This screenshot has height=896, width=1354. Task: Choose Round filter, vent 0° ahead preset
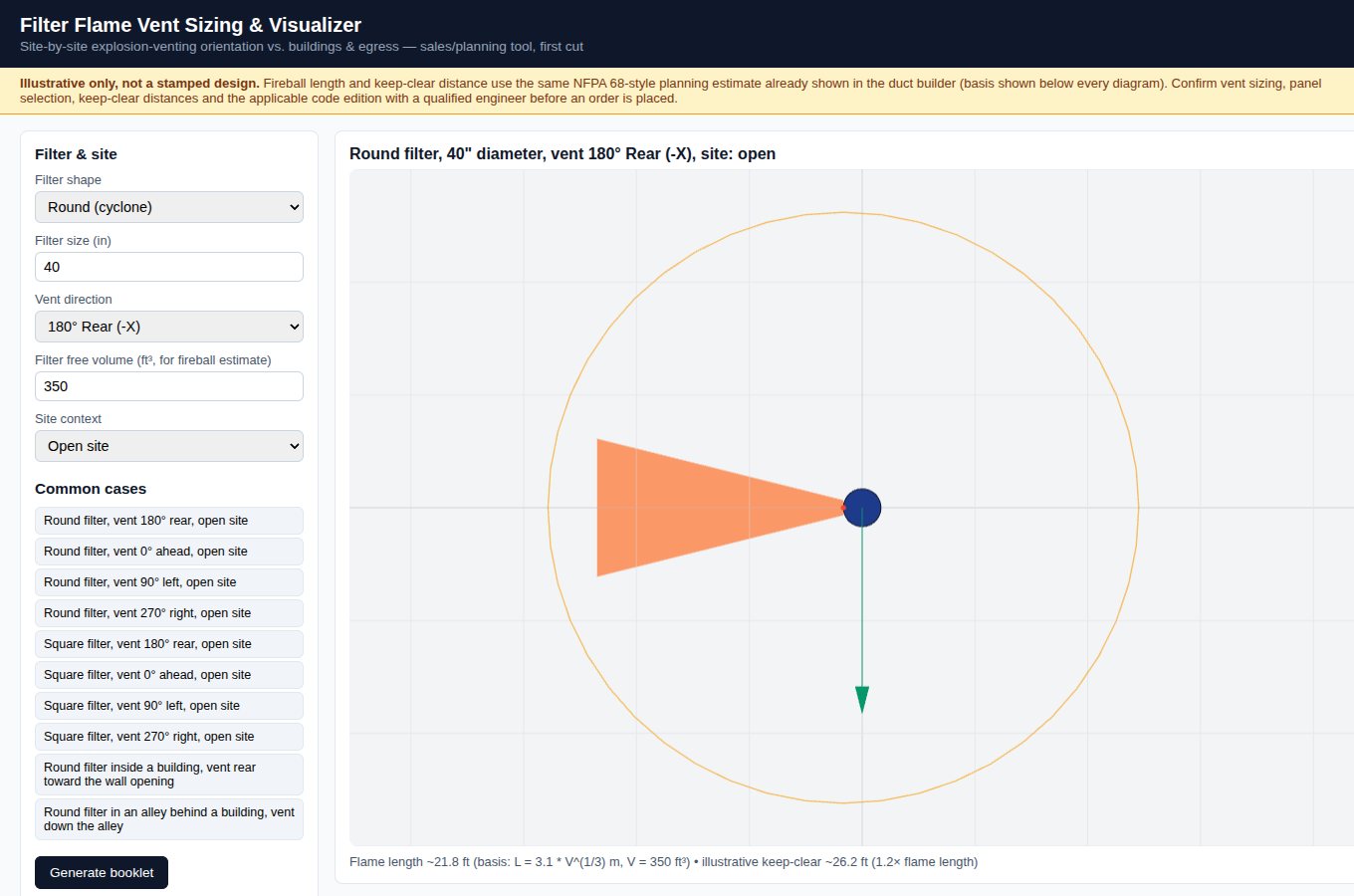(x=169, y=552)
